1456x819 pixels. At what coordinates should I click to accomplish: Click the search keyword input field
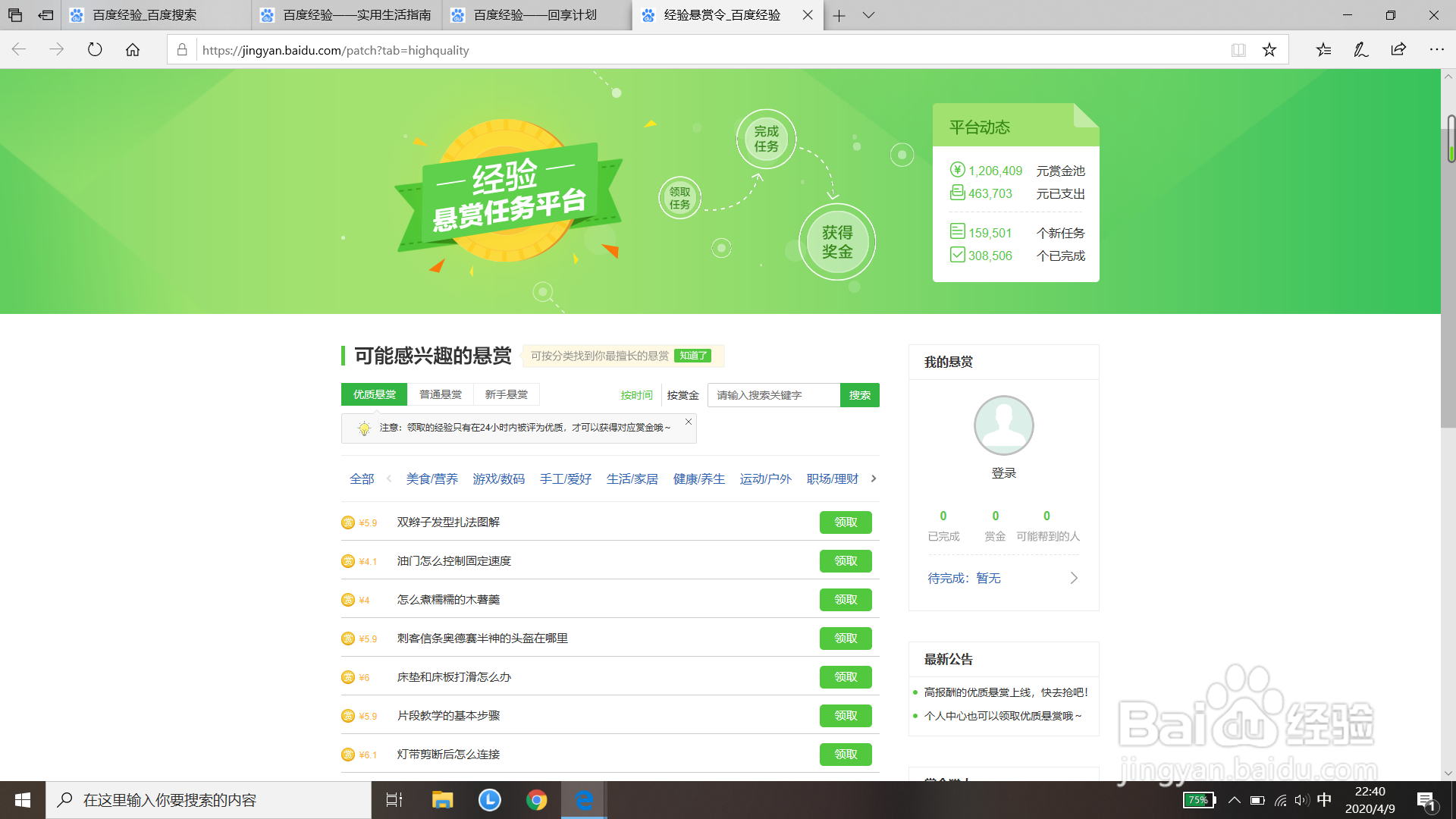(772, 395)
